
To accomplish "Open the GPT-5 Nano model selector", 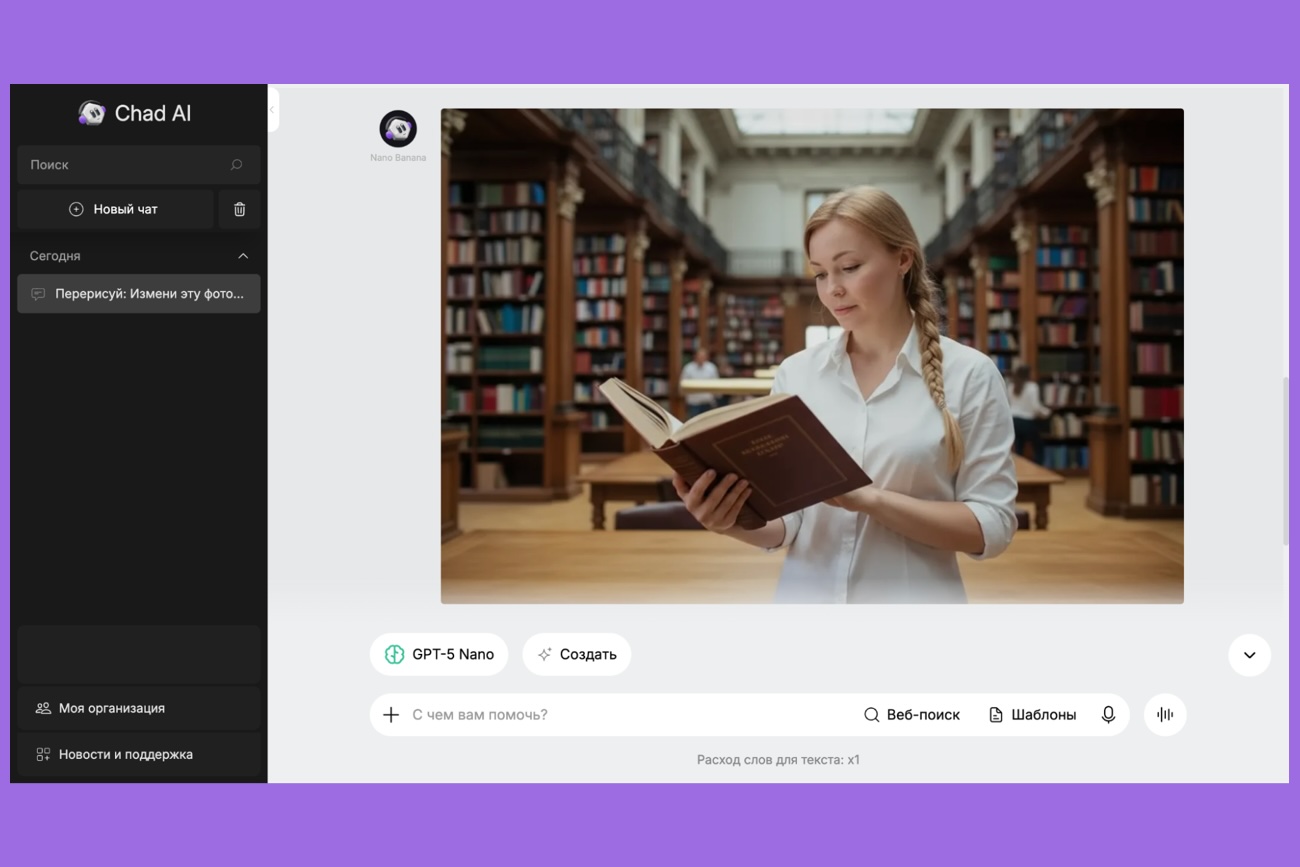I will [439, 655].
